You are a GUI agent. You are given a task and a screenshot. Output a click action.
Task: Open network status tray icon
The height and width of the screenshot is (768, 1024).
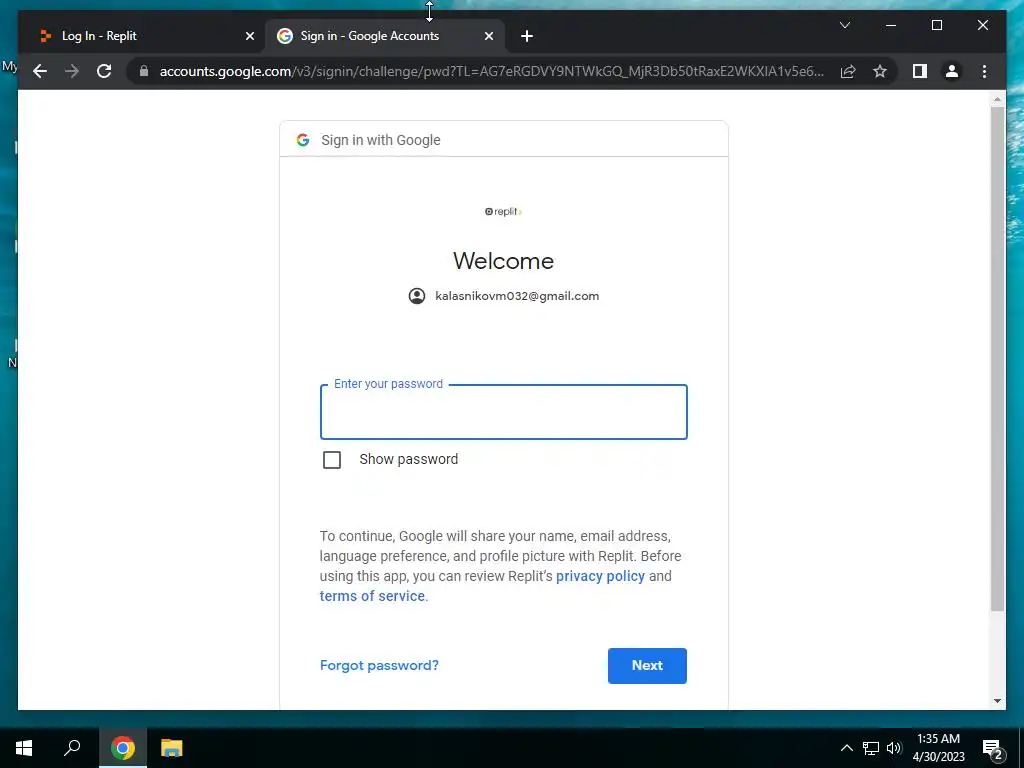(871, 748)
